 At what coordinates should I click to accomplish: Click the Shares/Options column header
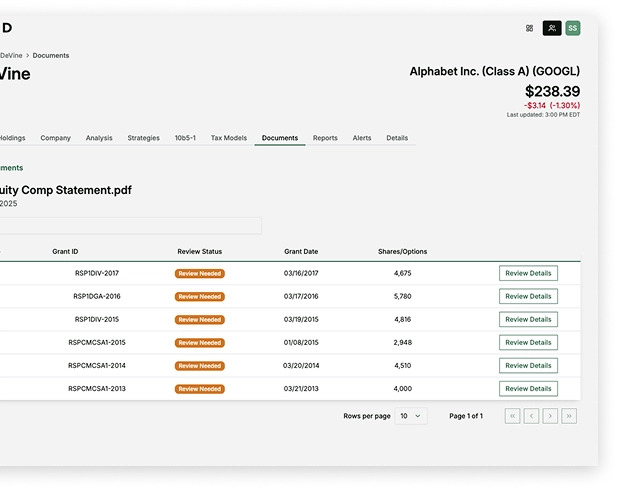coord(402,252)
